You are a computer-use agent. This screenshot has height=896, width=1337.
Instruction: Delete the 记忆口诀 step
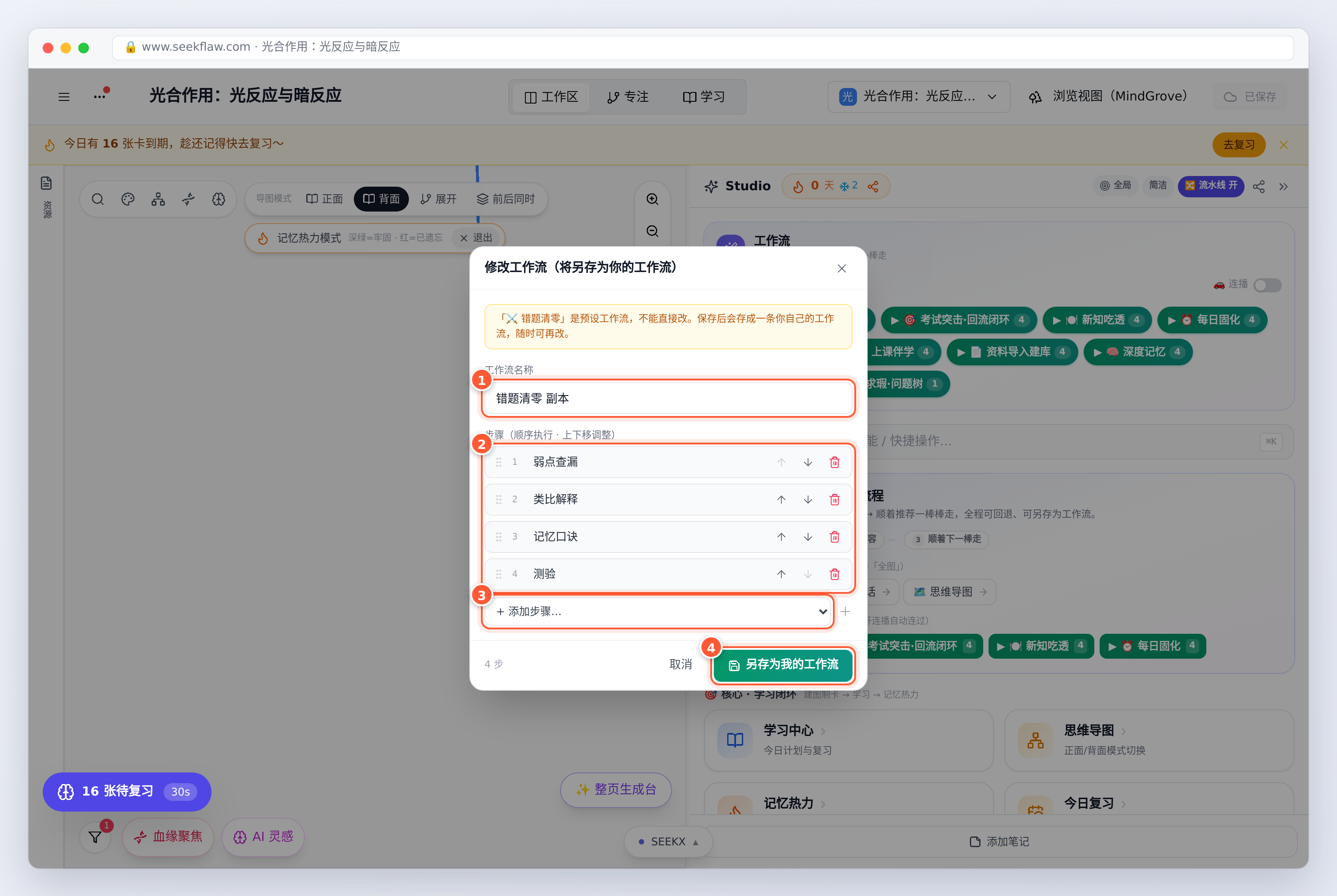(x=834, y=536)
